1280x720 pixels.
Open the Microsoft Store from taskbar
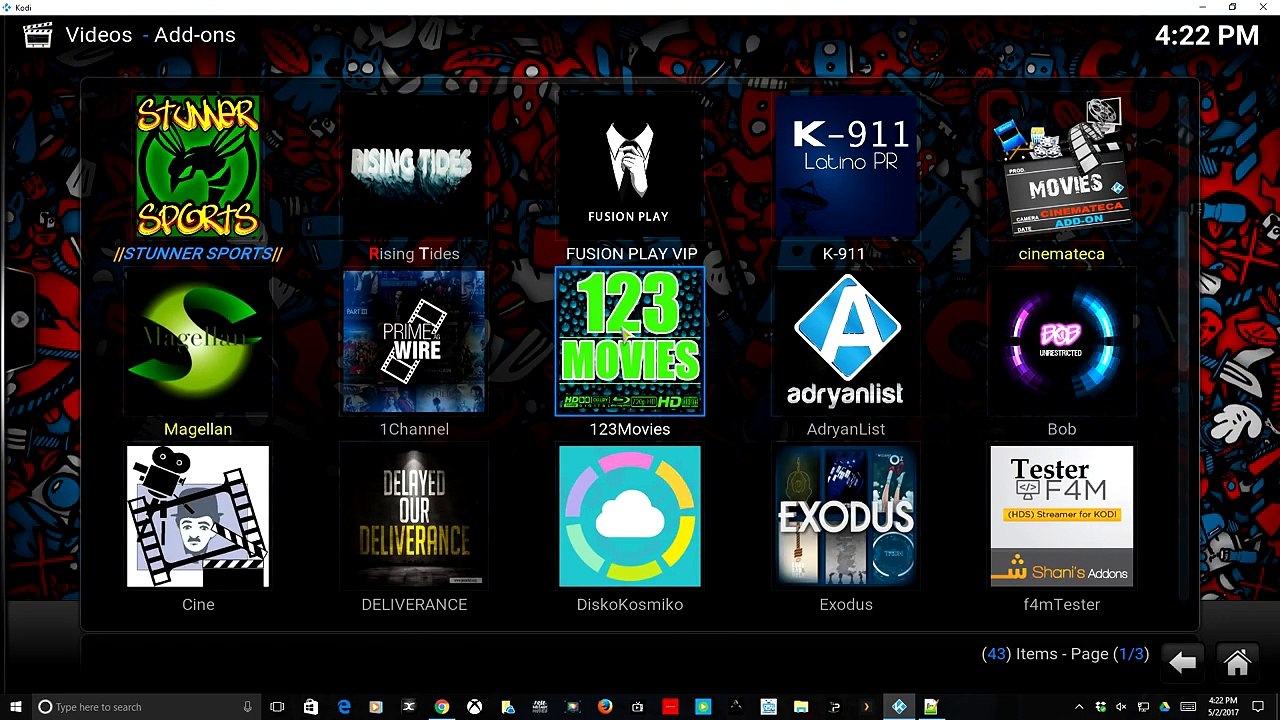(x=310, y=707)
